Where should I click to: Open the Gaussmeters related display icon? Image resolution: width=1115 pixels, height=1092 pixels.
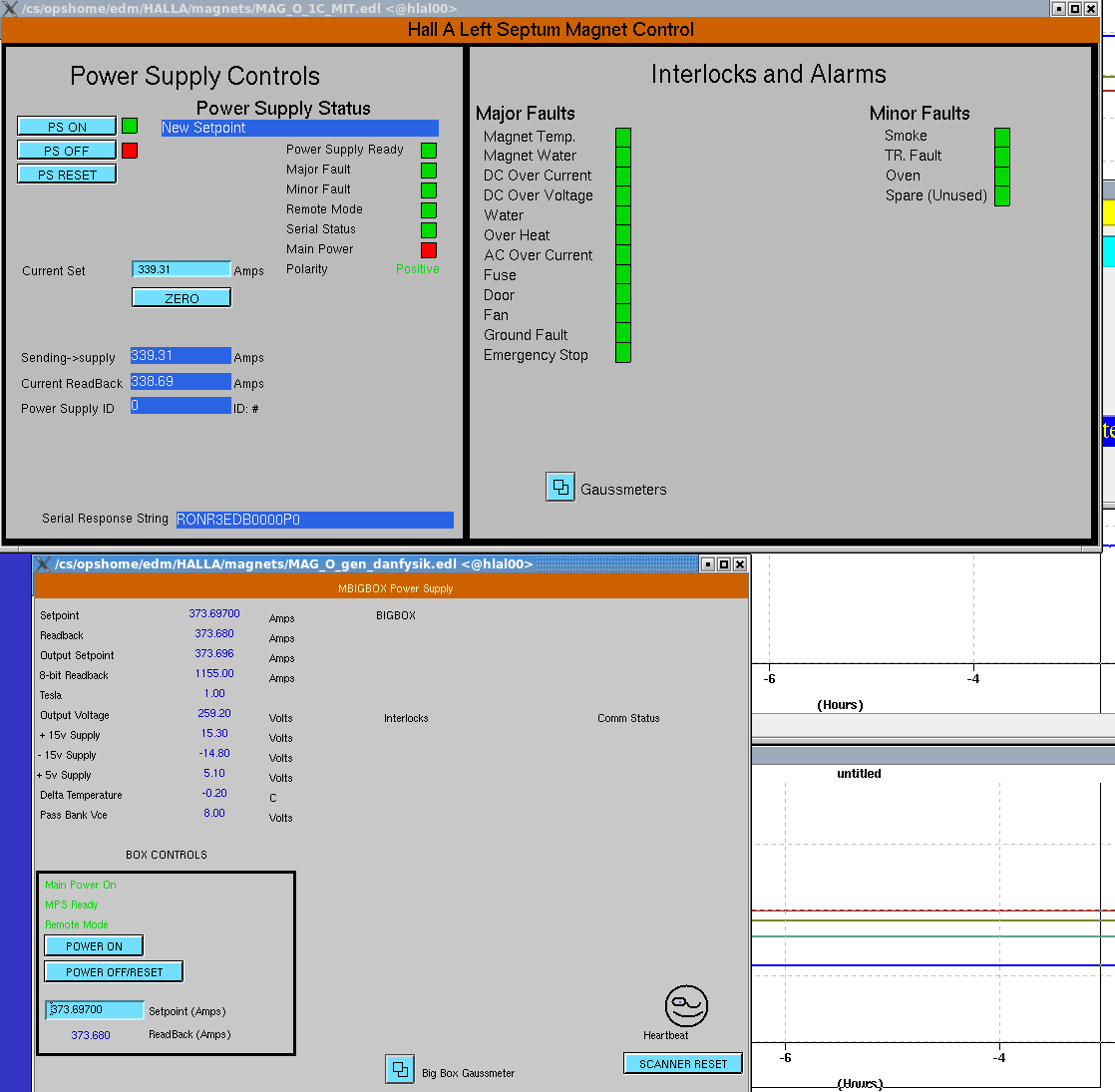pyautogui.click(x=560, y=487)
